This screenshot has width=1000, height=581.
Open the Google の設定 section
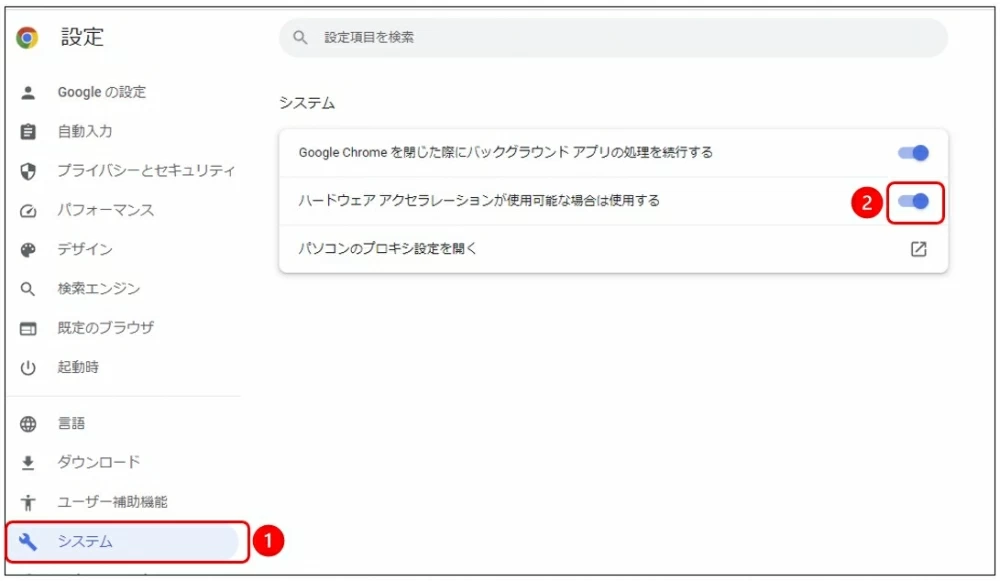coord(100,92)
